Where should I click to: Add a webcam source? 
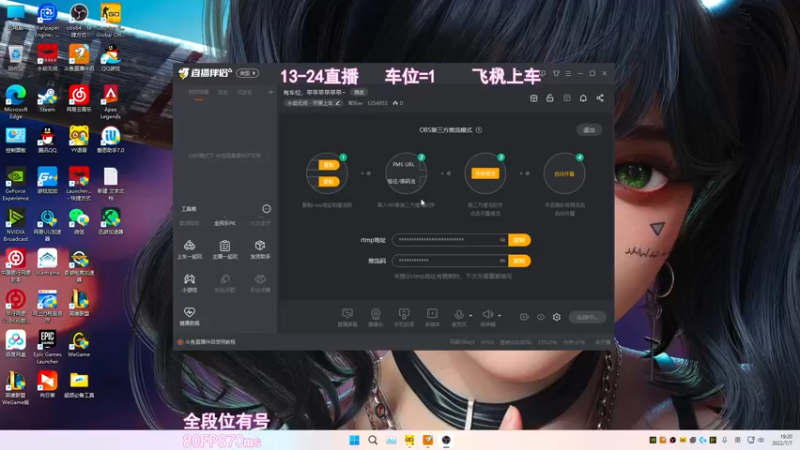click(376, 317)
